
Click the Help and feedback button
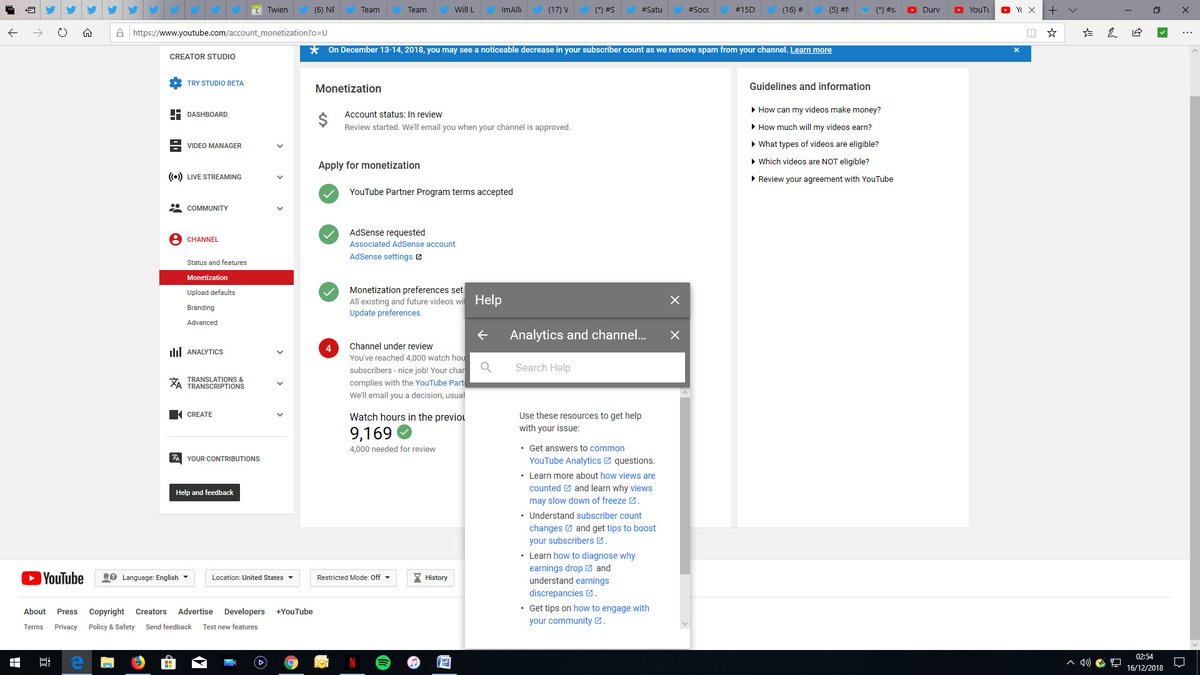click(205, 492)
